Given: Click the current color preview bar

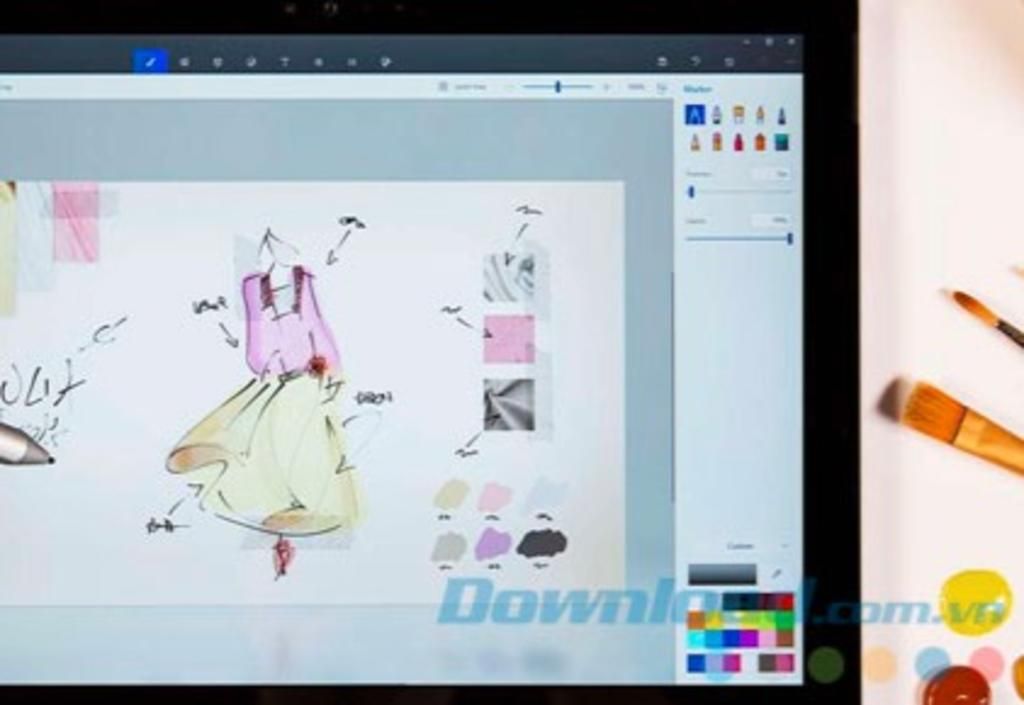Looking at the screenshot, I should [722, 574].
